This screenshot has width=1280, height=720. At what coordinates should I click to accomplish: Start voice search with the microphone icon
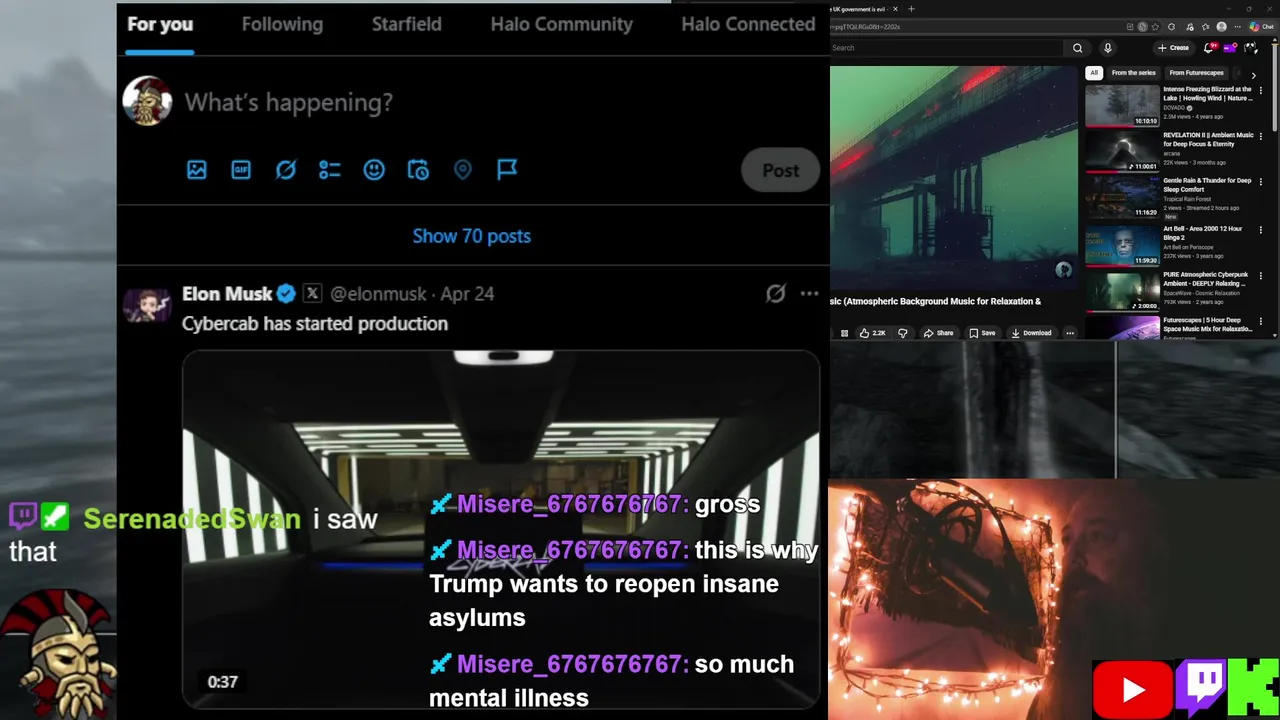point(1108,48)
